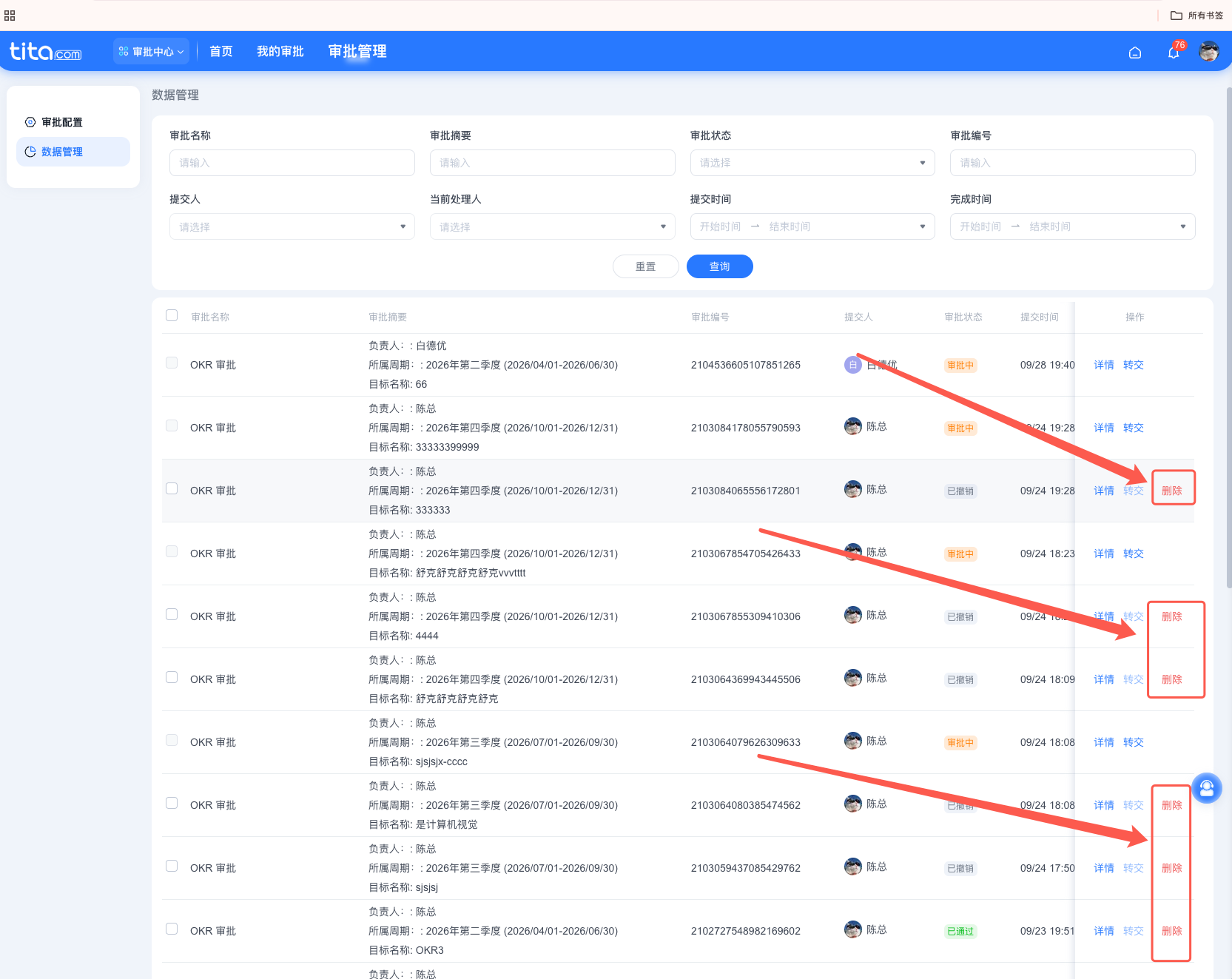Tick the select-all checkbox in table header

point(172,315)
